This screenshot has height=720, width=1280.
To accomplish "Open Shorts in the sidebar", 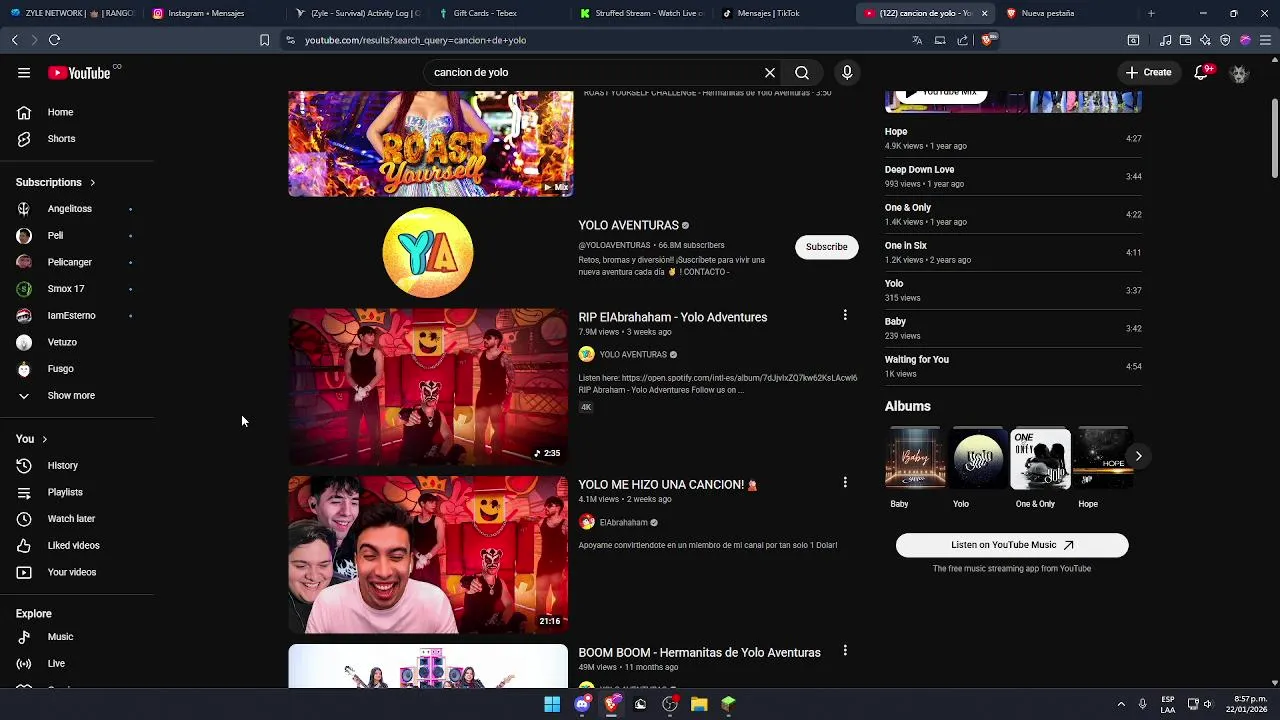I will point(61,139).
